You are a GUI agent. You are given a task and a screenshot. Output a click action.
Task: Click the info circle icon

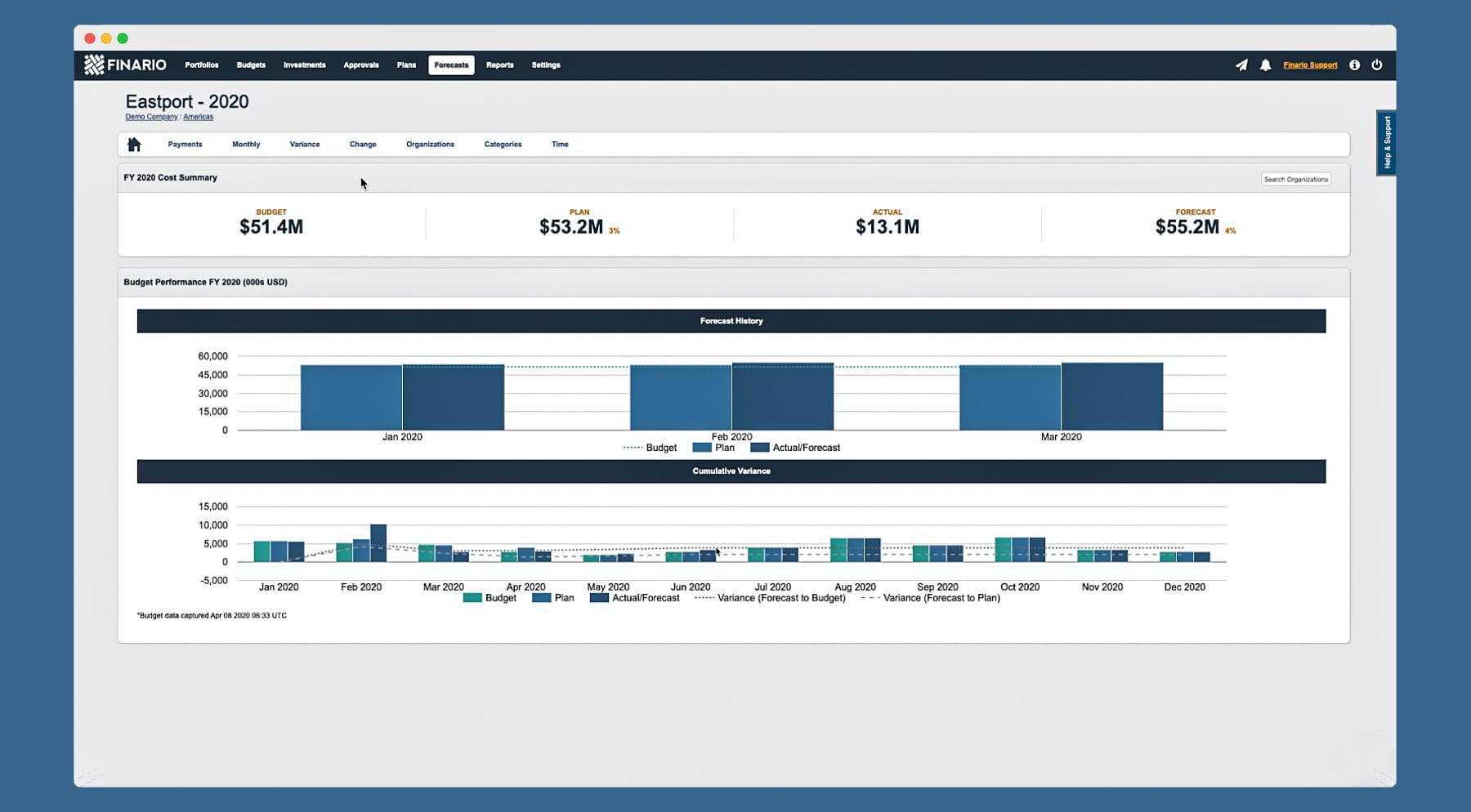pyautogui.click(x=1354, y=65)
